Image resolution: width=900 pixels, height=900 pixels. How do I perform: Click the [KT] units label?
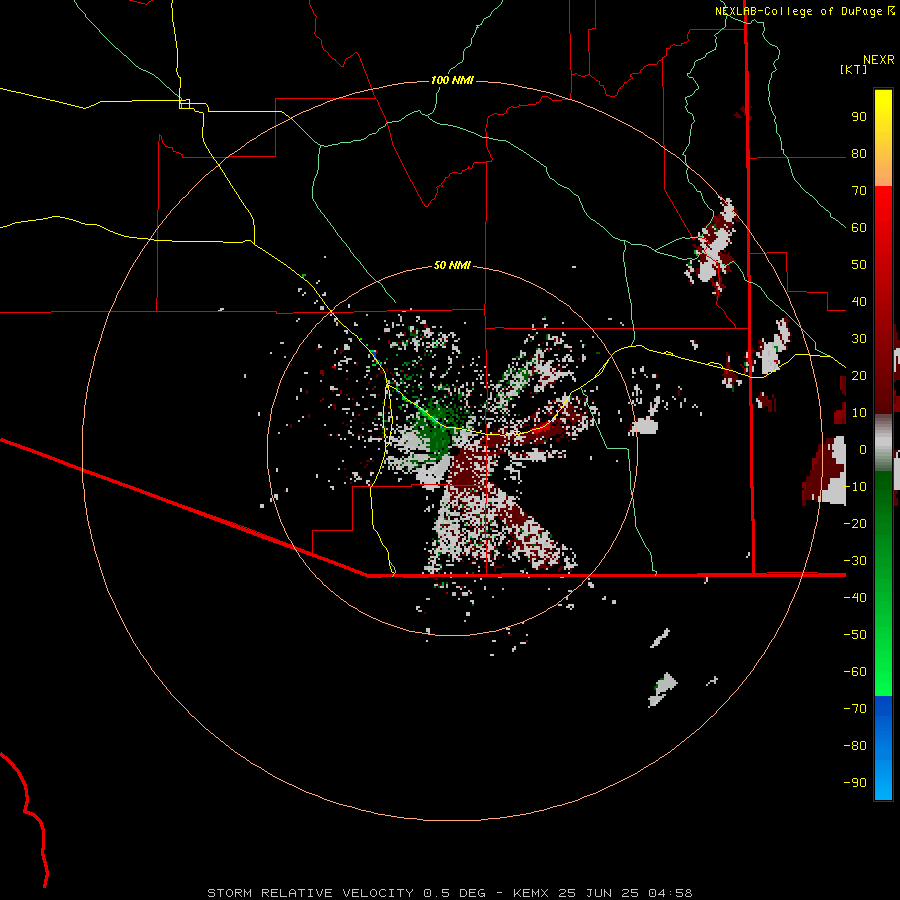click(853, 69)
